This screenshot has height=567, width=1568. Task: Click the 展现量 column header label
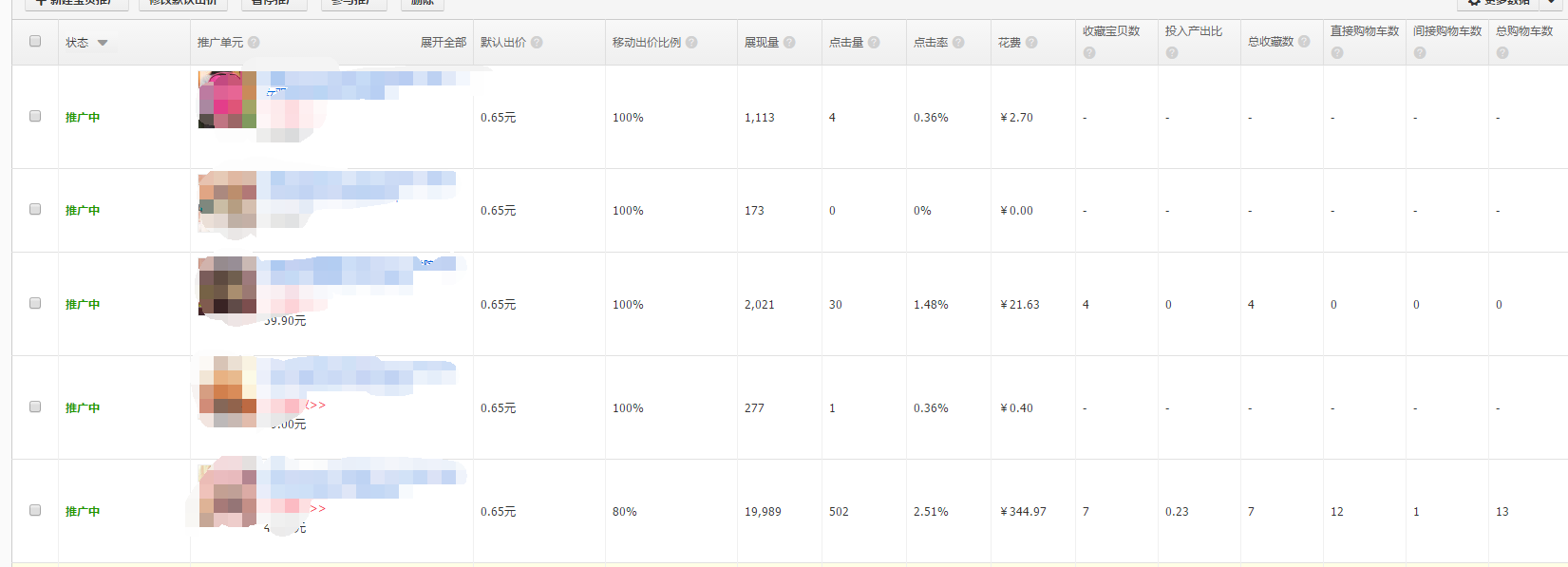[761, 43]
